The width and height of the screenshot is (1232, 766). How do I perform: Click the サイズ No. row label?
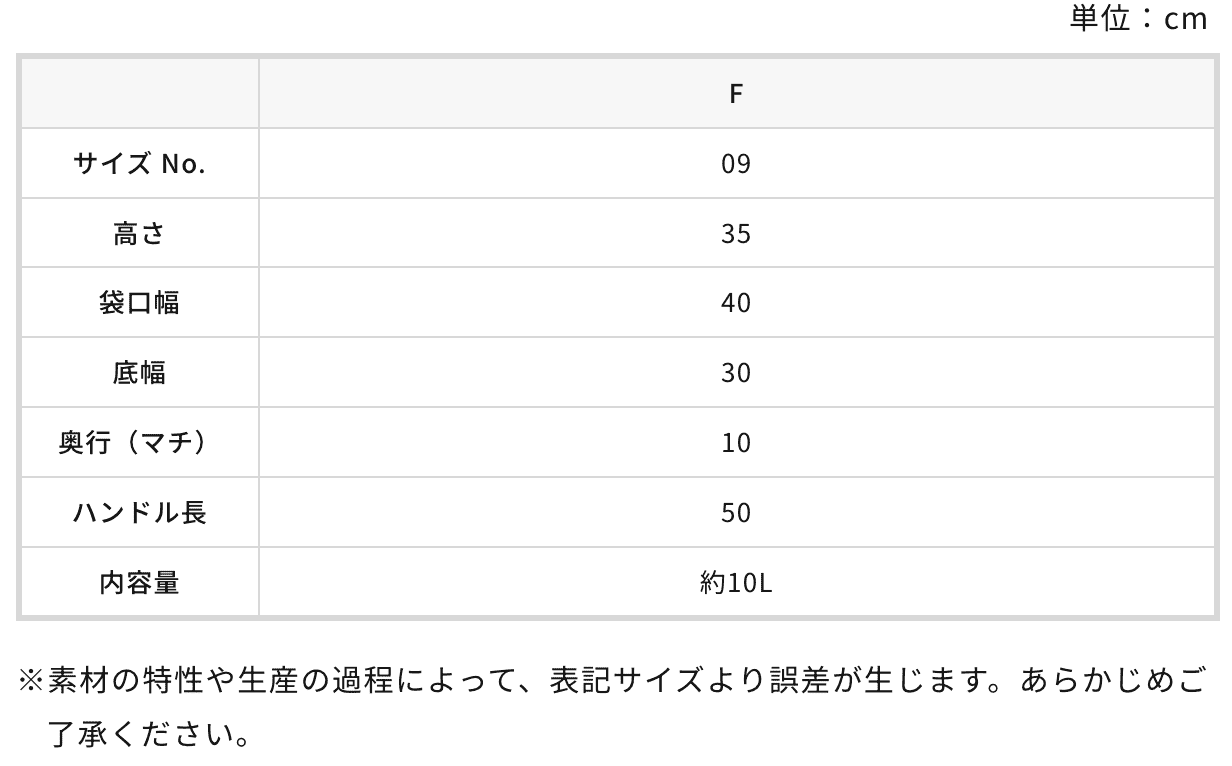139,164
